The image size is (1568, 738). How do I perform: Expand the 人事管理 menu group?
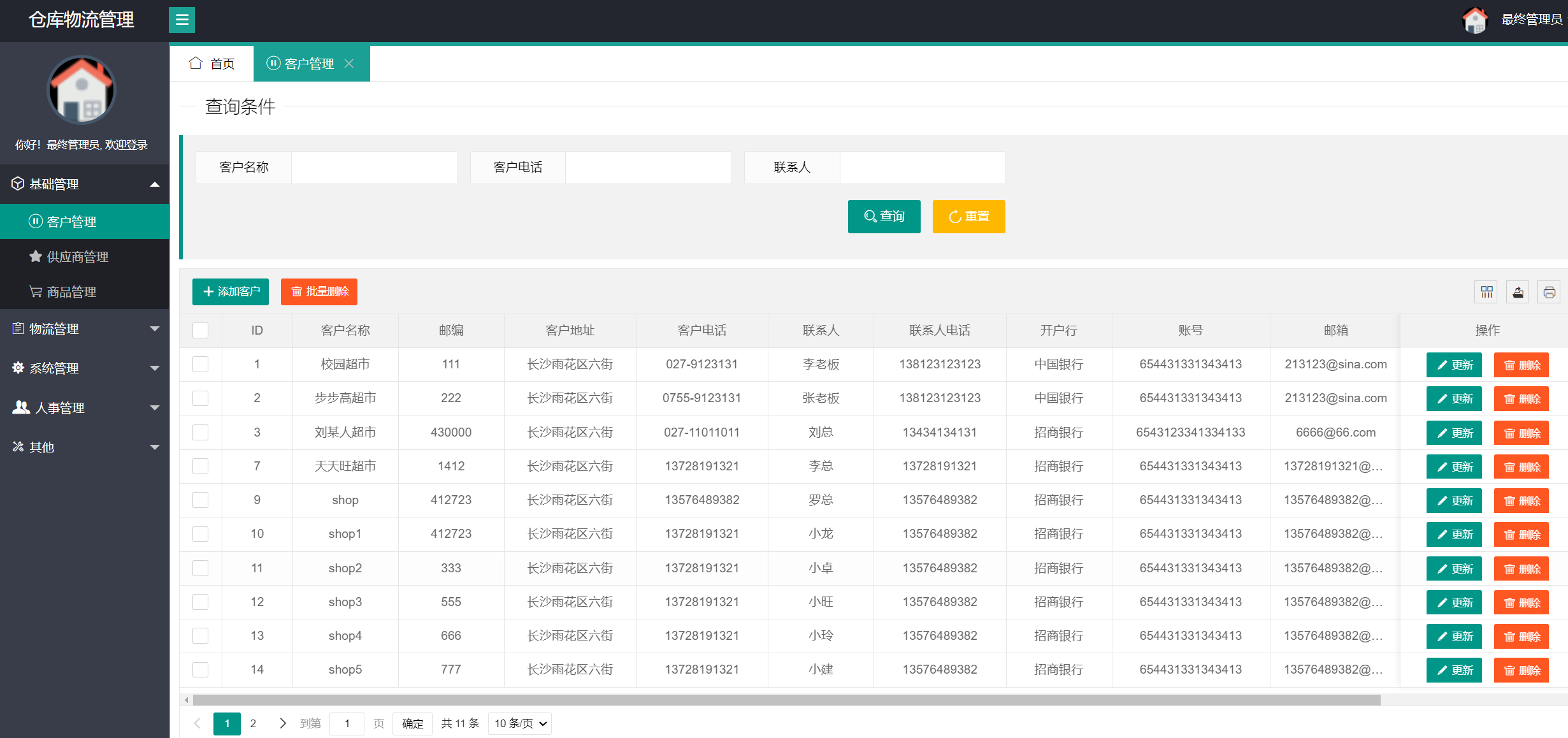coord(85,408)
